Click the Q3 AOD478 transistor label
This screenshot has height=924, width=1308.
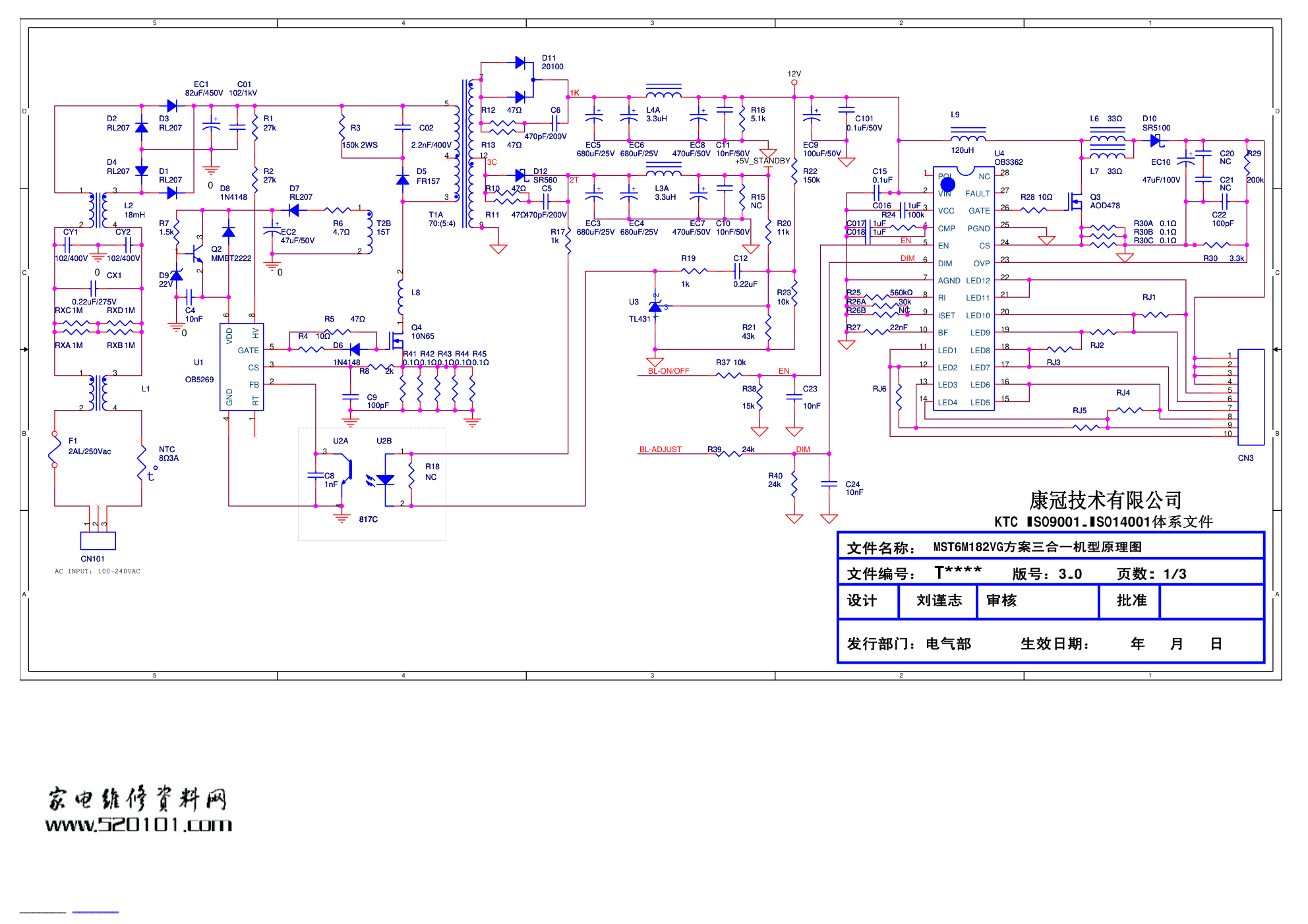[1104, 201]
